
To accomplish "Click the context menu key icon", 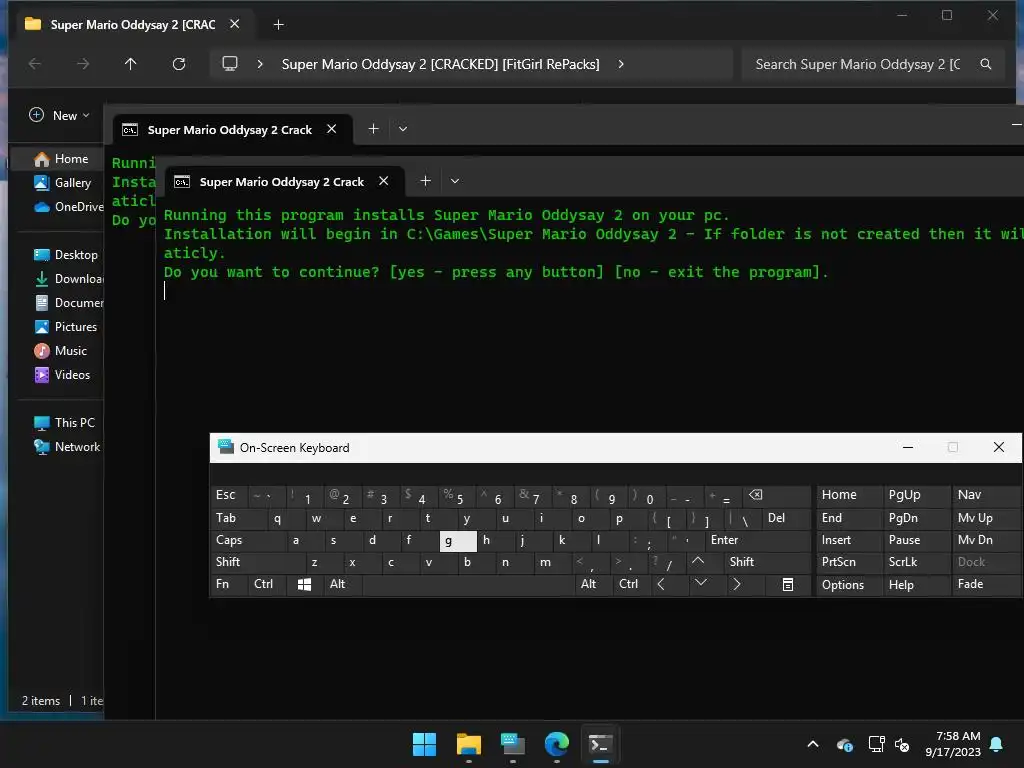I will (x=788, y=584).
